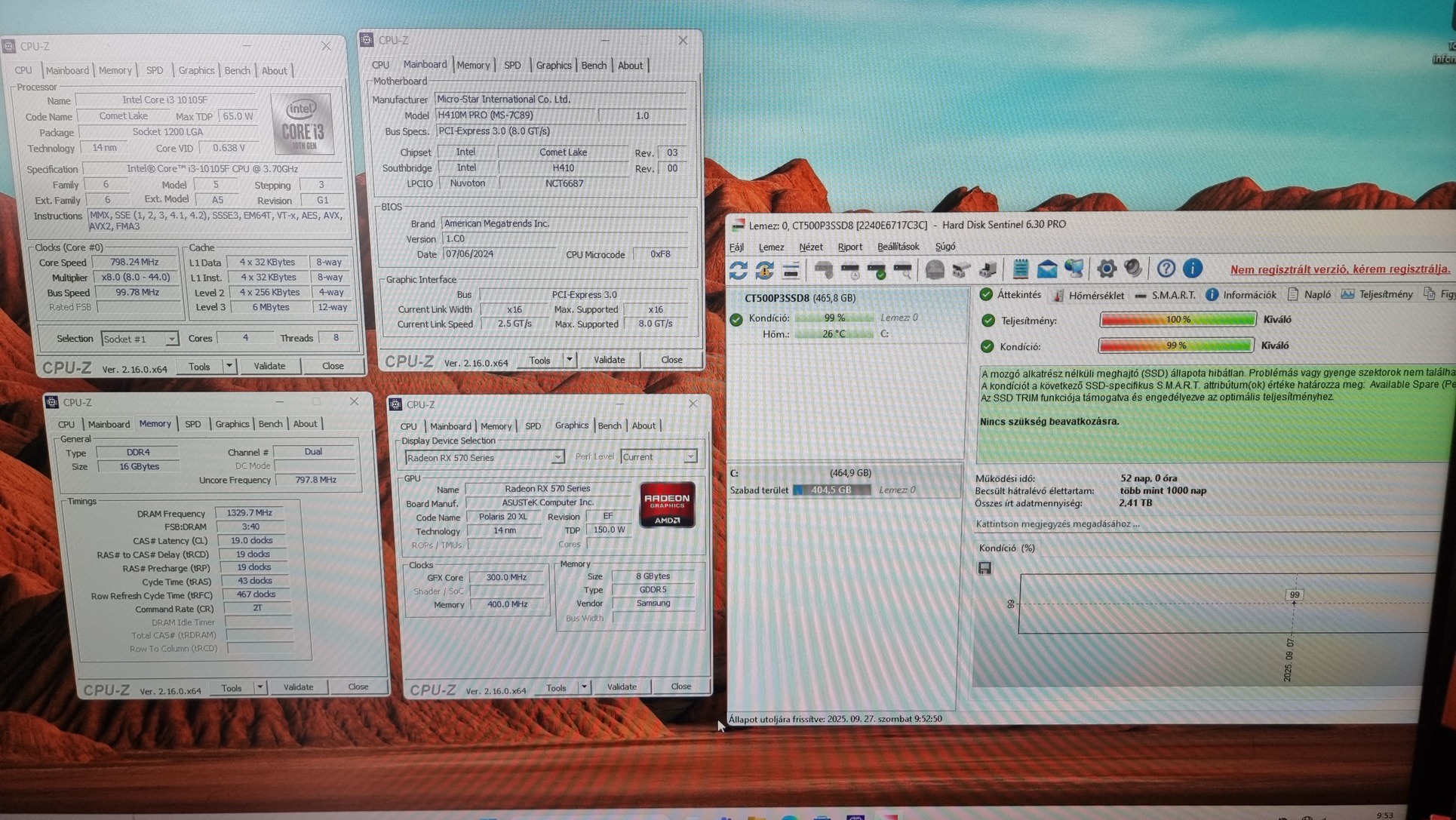Image resolution: width=1456 pixels, height=820 pixels.
Task: Click the notepad report icon in the toolbar
Action: pyautogui.click(x=1020, y=269)
